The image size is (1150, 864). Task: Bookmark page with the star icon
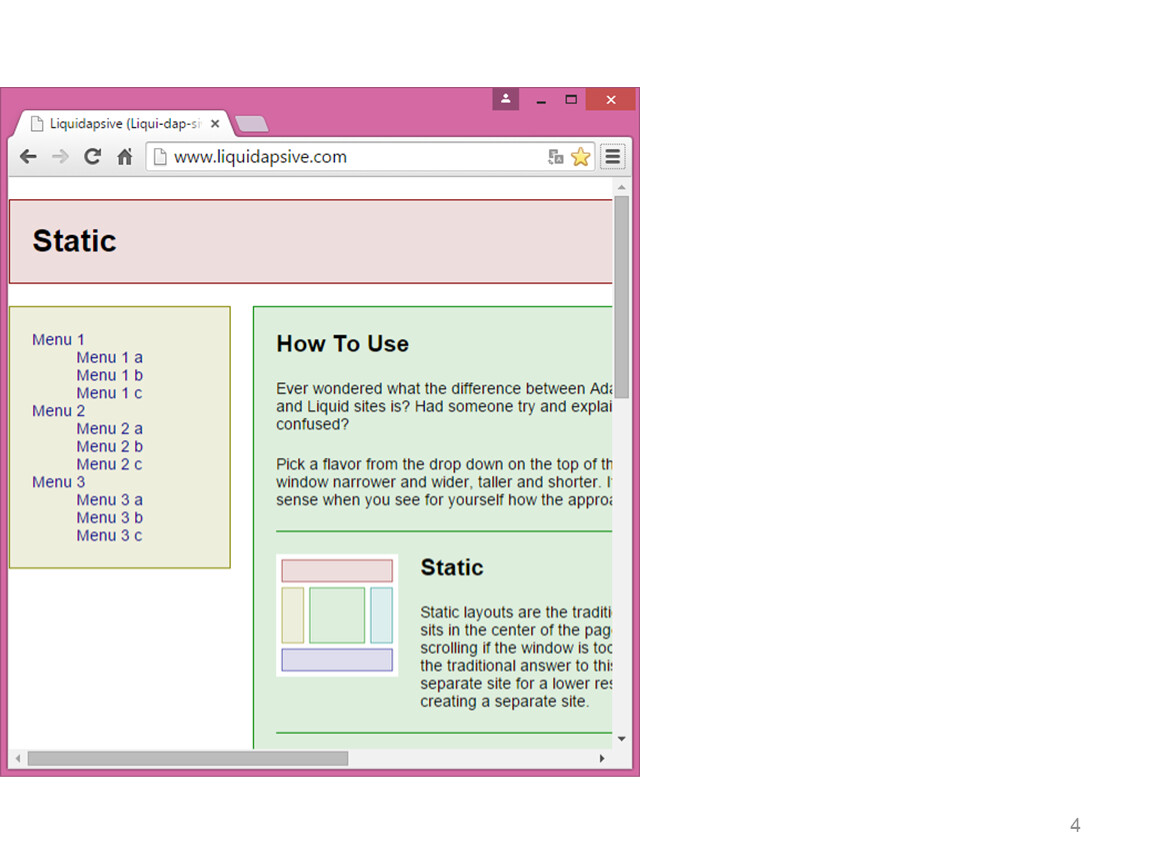click(580, 157)
